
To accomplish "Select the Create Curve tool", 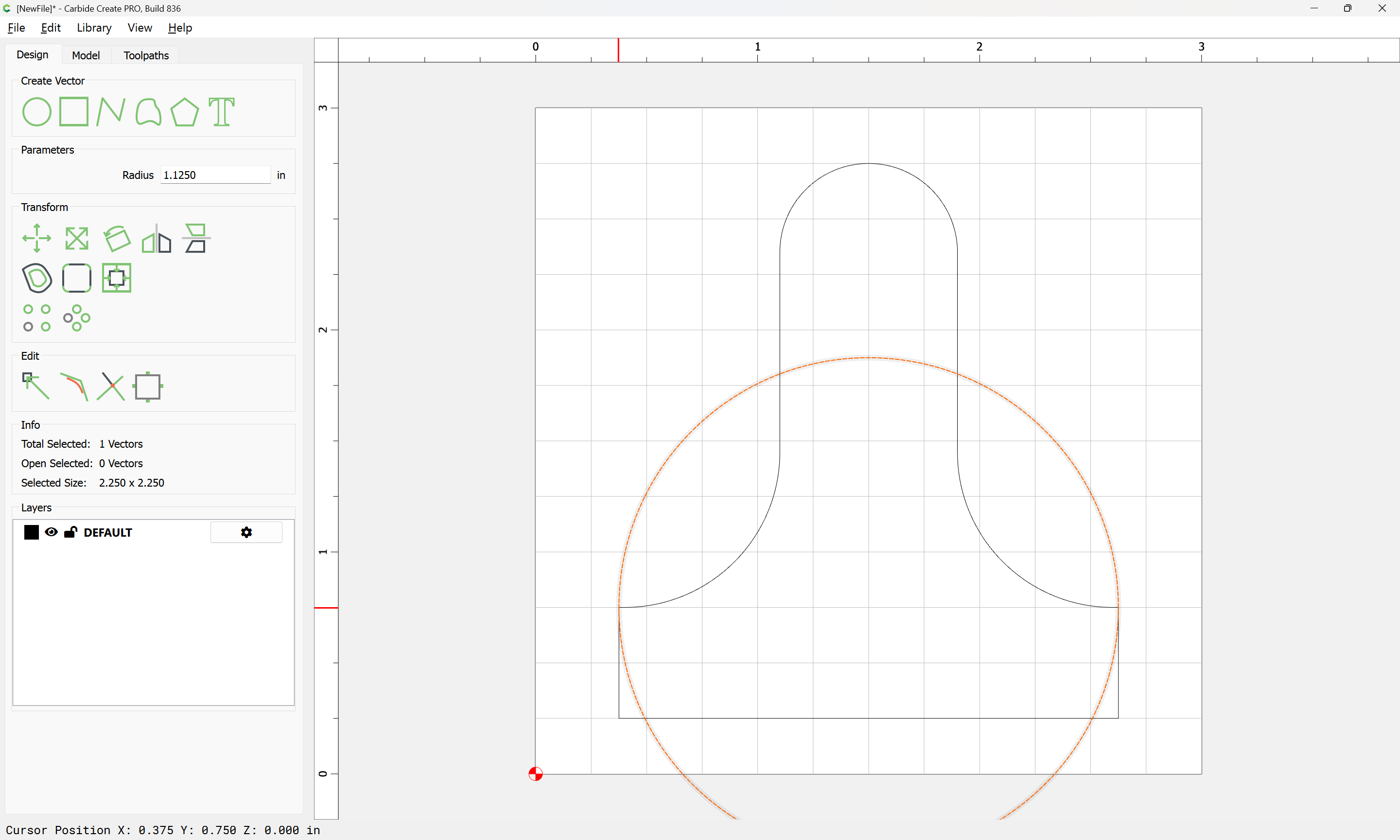I will pos(148,111).
